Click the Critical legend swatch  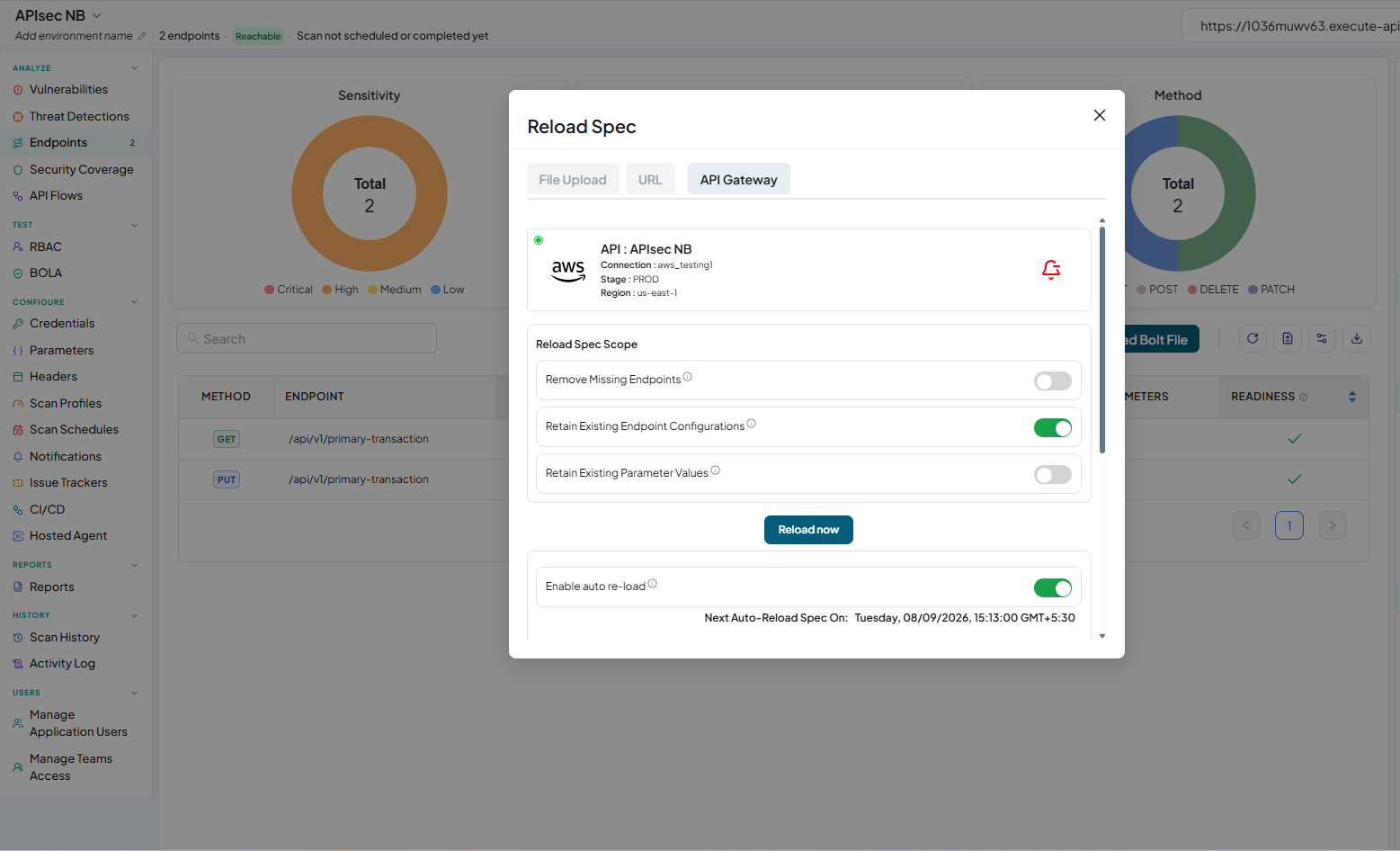[270, 290]
